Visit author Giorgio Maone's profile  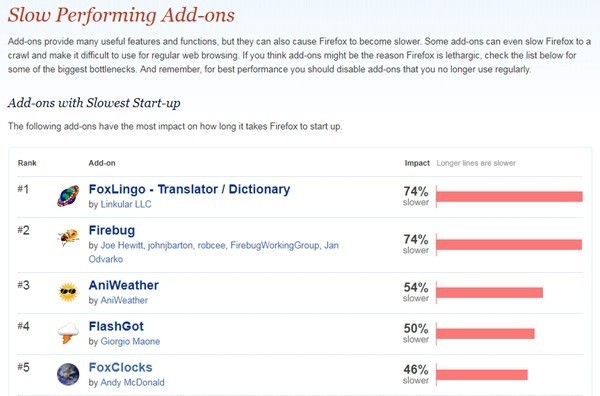coord(130,341)
